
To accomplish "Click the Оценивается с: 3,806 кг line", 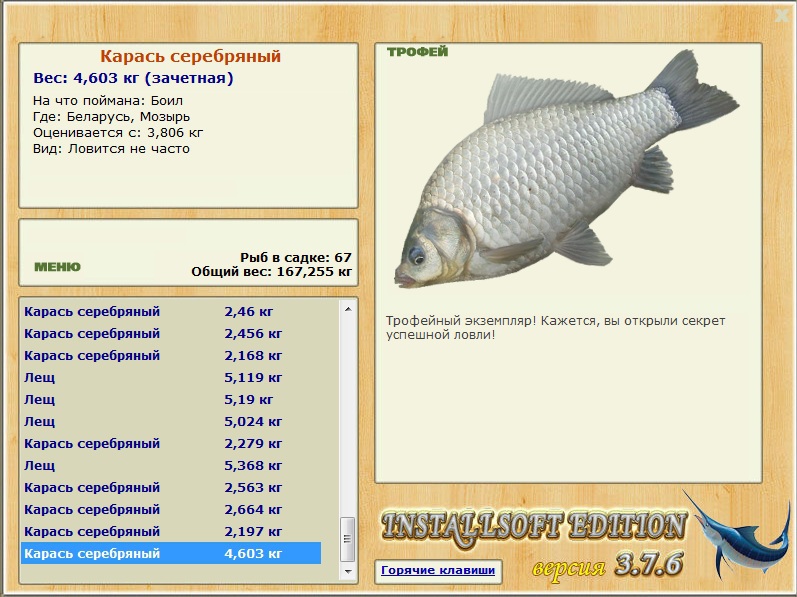I will pos(118,133).
